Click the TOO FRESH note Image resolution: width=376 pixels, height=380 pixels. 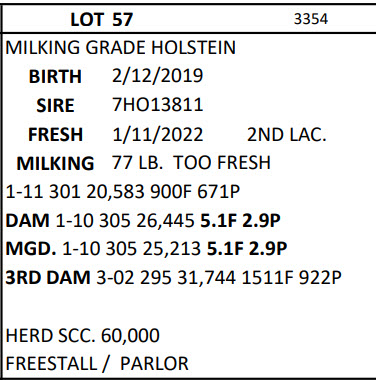[222, 163]
